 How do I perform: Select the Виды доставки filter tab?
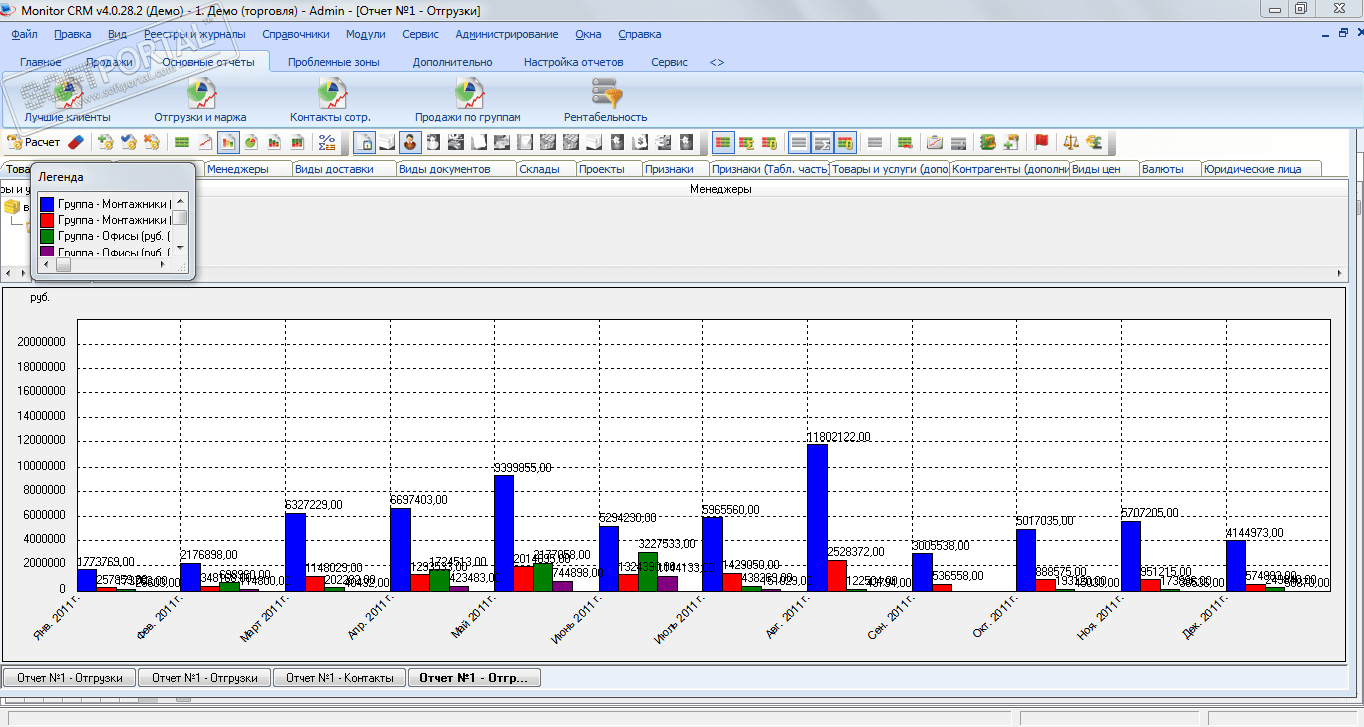point(333,169)
